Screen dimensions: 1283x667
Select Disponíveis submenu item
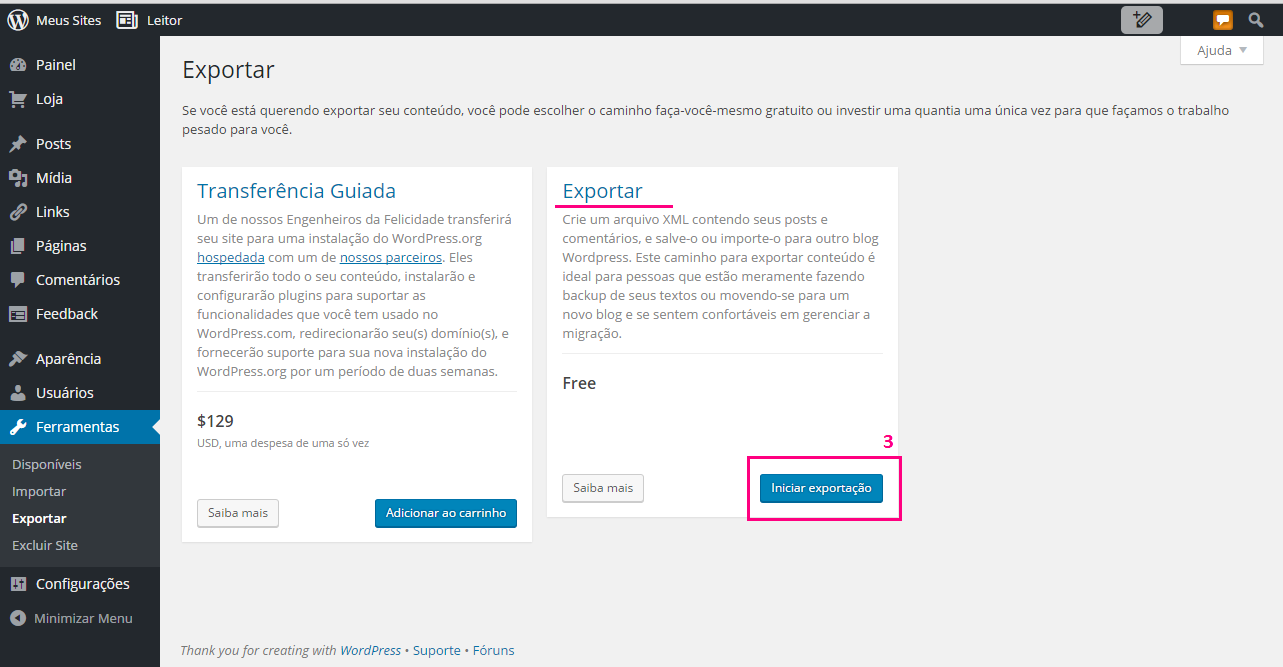tap(47, 465)
